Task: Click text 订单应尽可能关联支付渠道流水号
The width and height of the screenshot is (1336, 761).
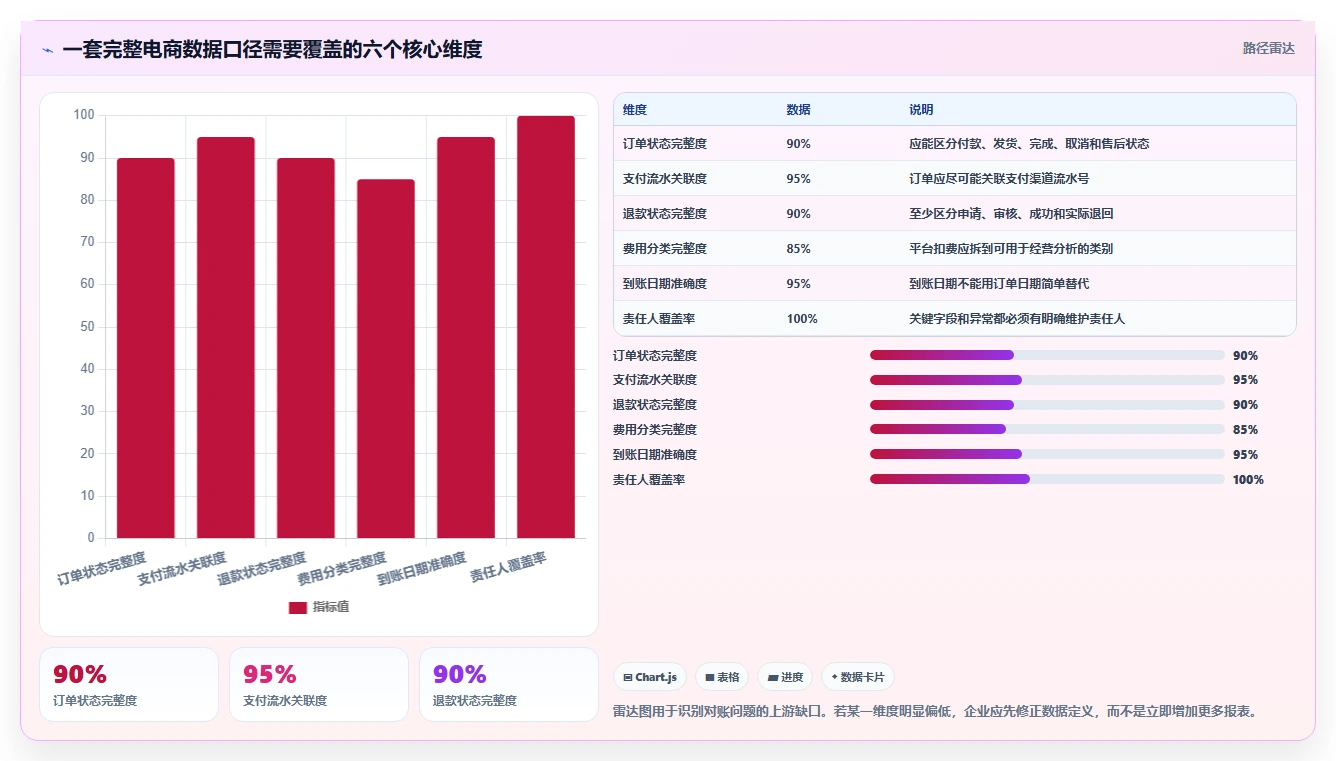Action: tap(999, 178)
